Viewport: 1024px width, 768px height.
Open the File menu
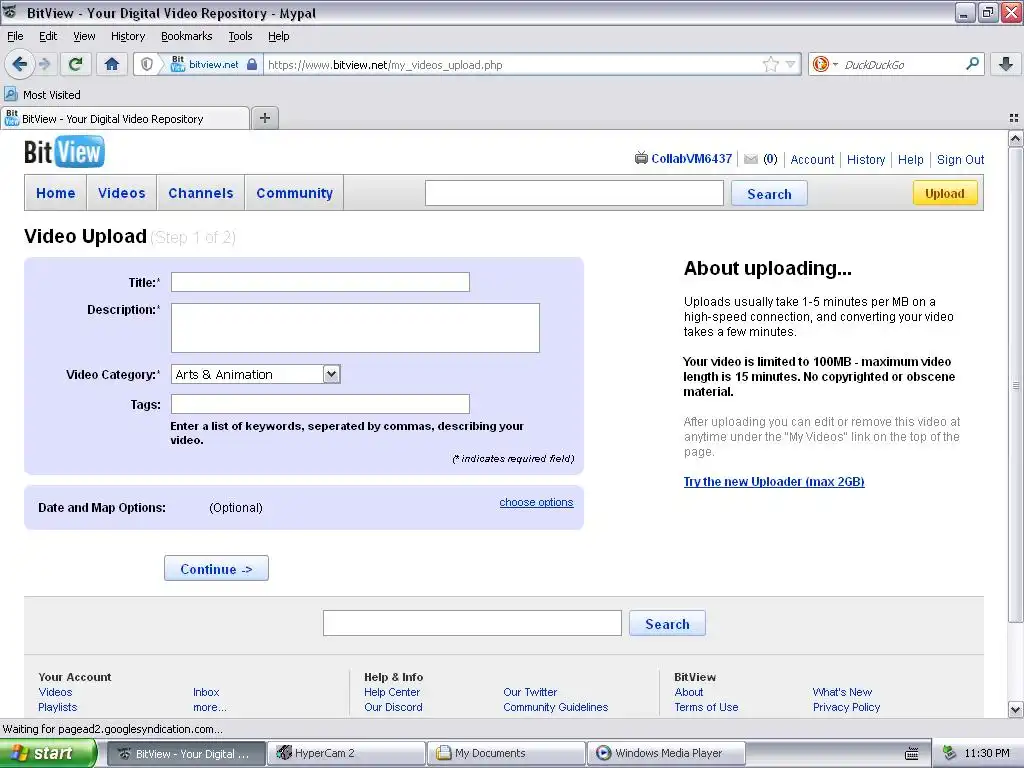click(x=15, y=36)
